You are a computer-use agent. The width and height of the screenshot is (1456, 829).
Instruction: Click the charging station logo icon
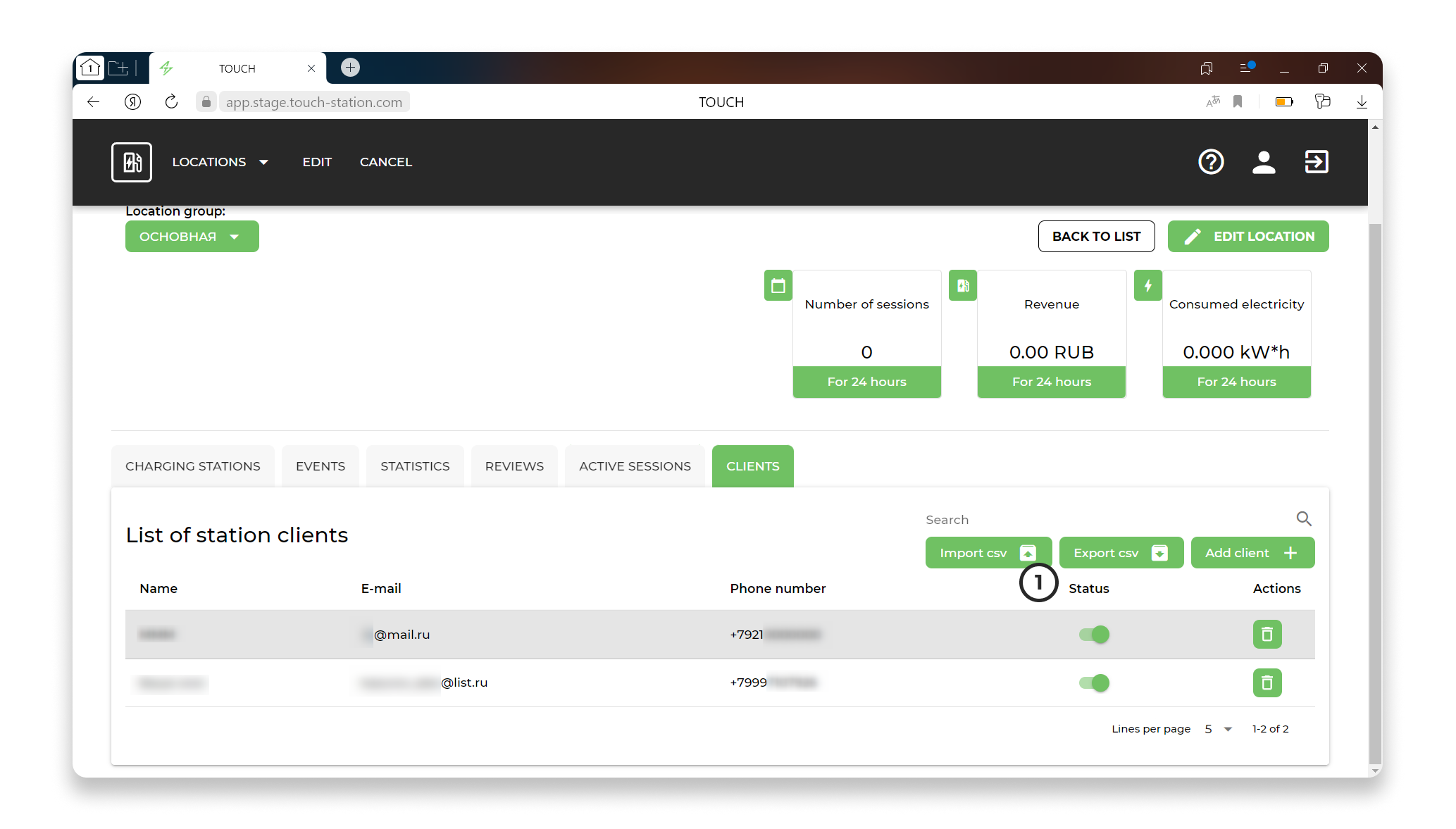pos(132,162)
